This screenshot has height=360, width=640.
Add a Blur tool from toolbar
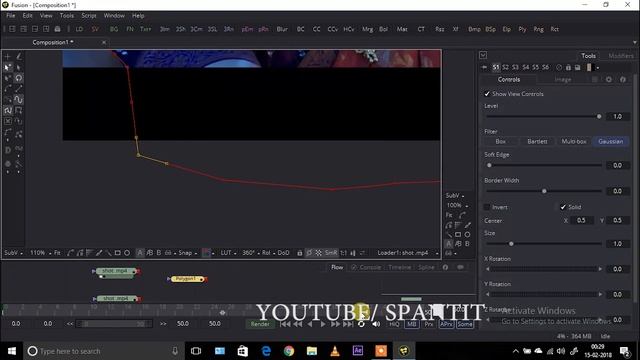pos(282,29)
